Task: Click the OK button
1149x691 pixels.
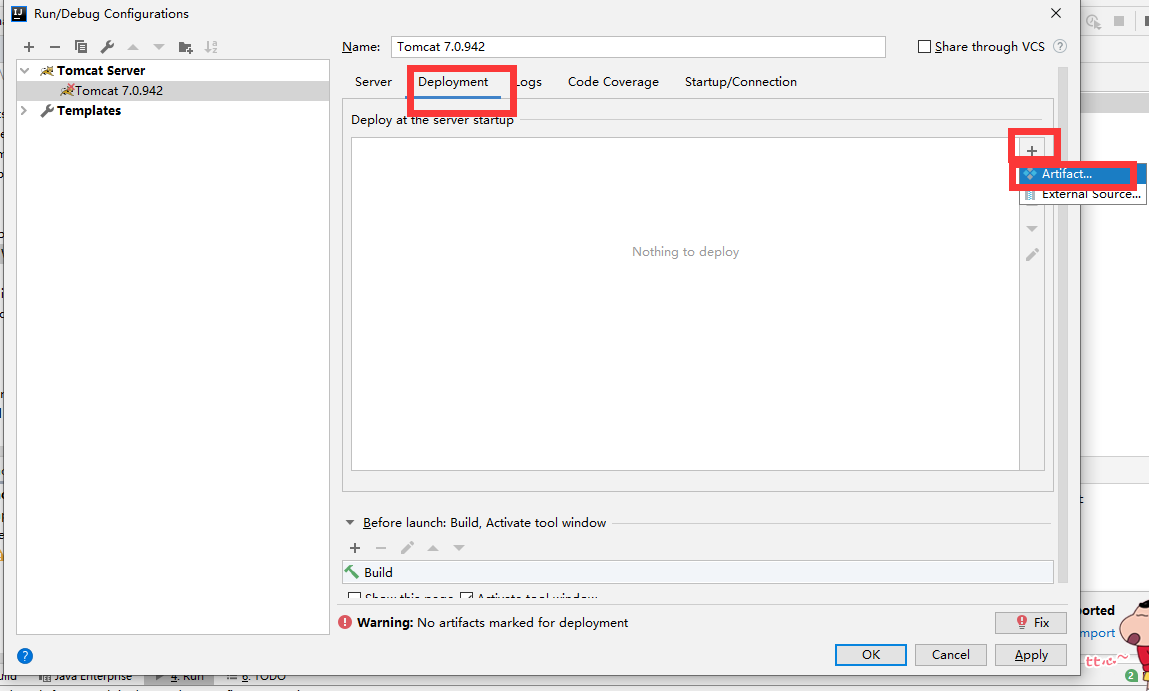Action: point(871,655)
